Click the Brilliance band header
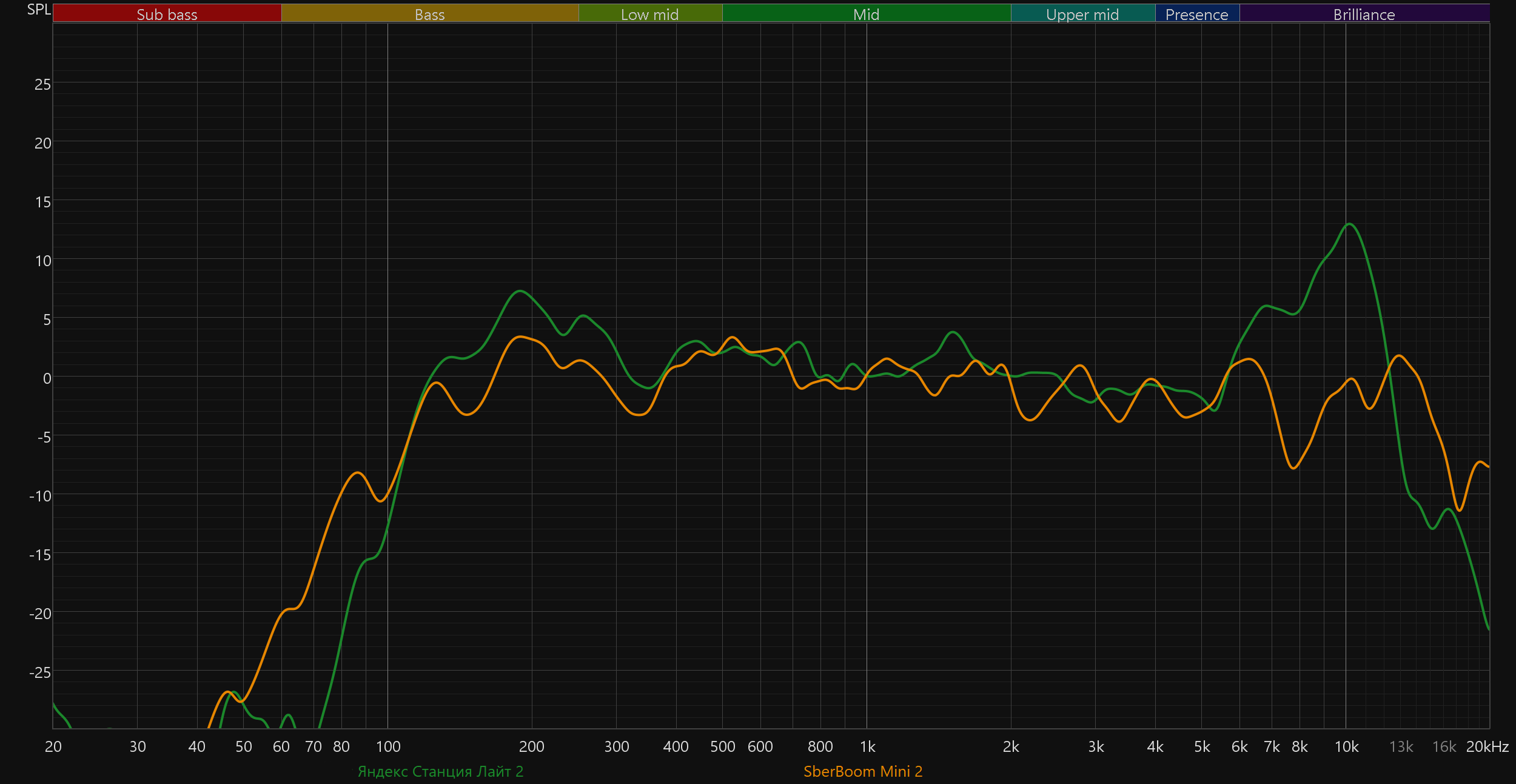1516x784 pixels. [x=1364, y=14]
